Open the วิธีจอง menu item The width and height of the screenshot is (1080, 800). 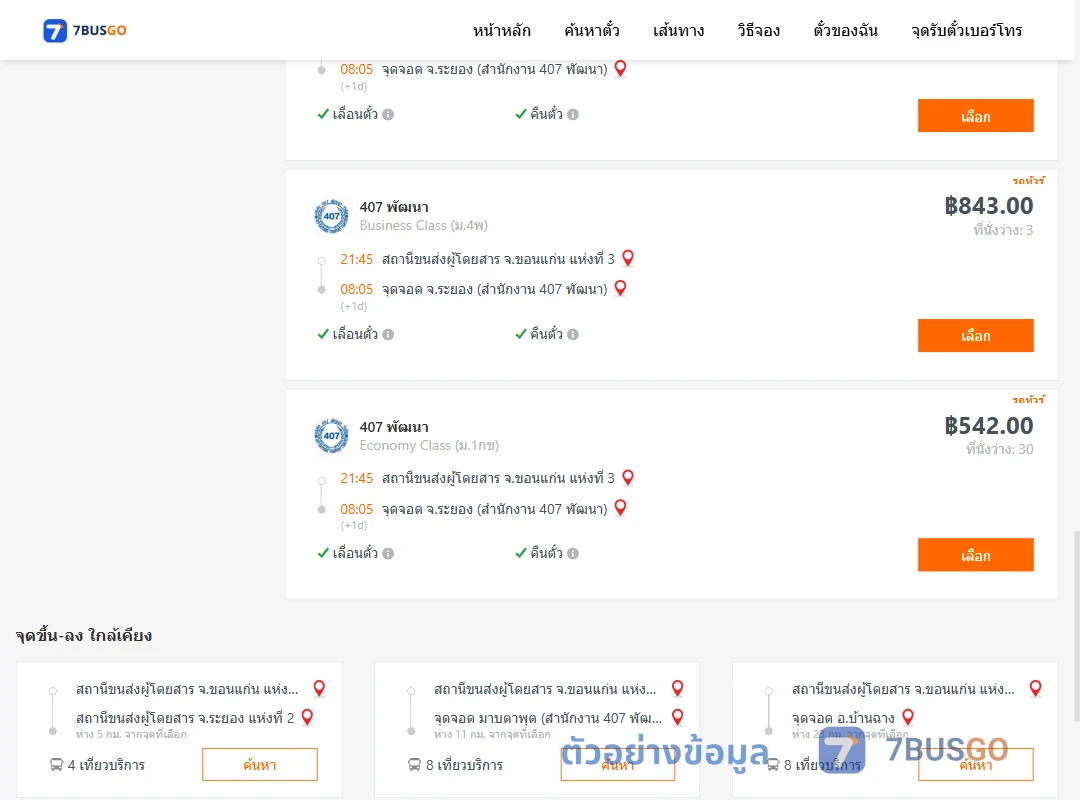758,30
